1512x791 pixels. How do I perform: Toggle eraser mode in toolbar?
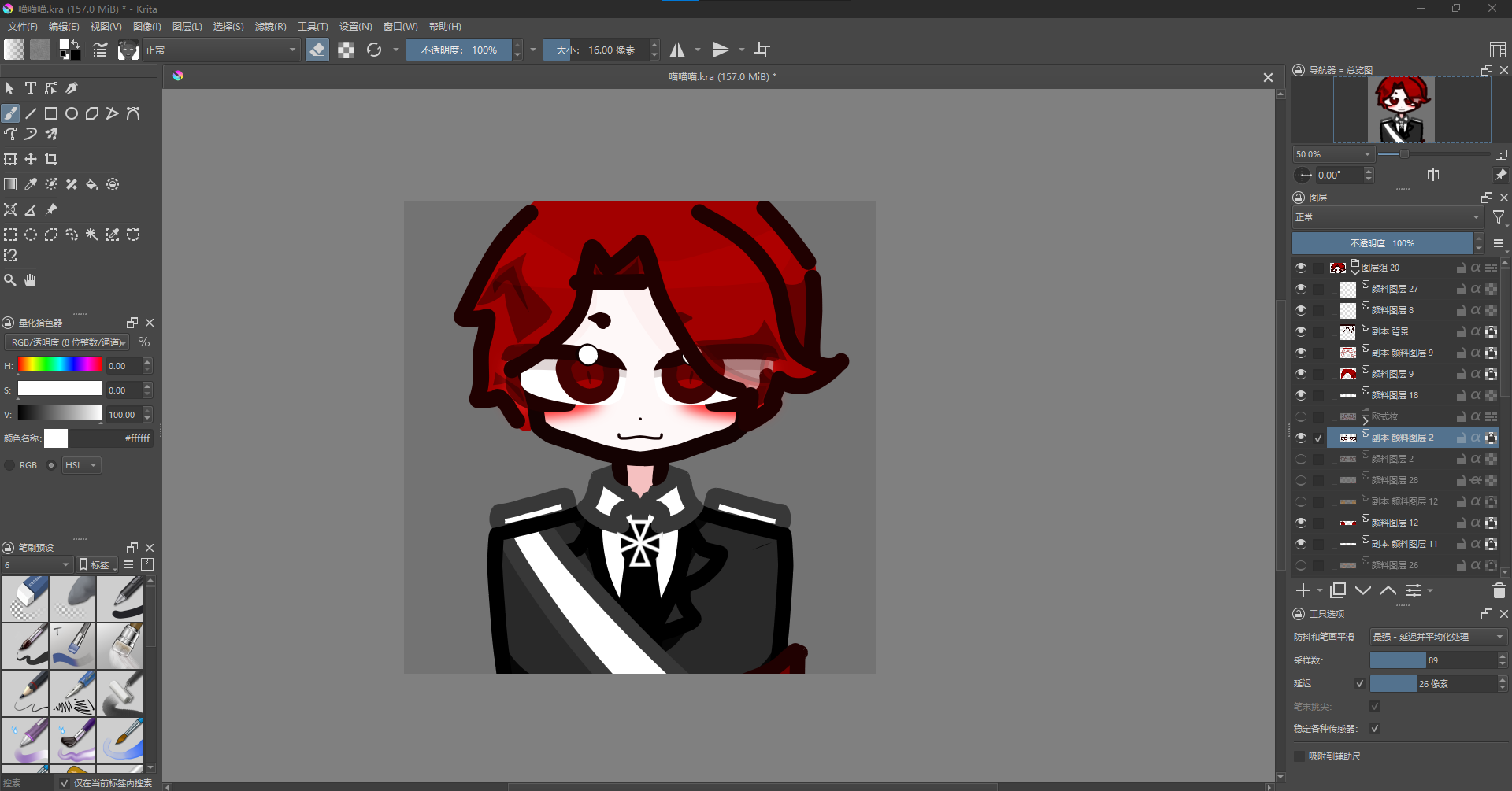click(317, 50)
